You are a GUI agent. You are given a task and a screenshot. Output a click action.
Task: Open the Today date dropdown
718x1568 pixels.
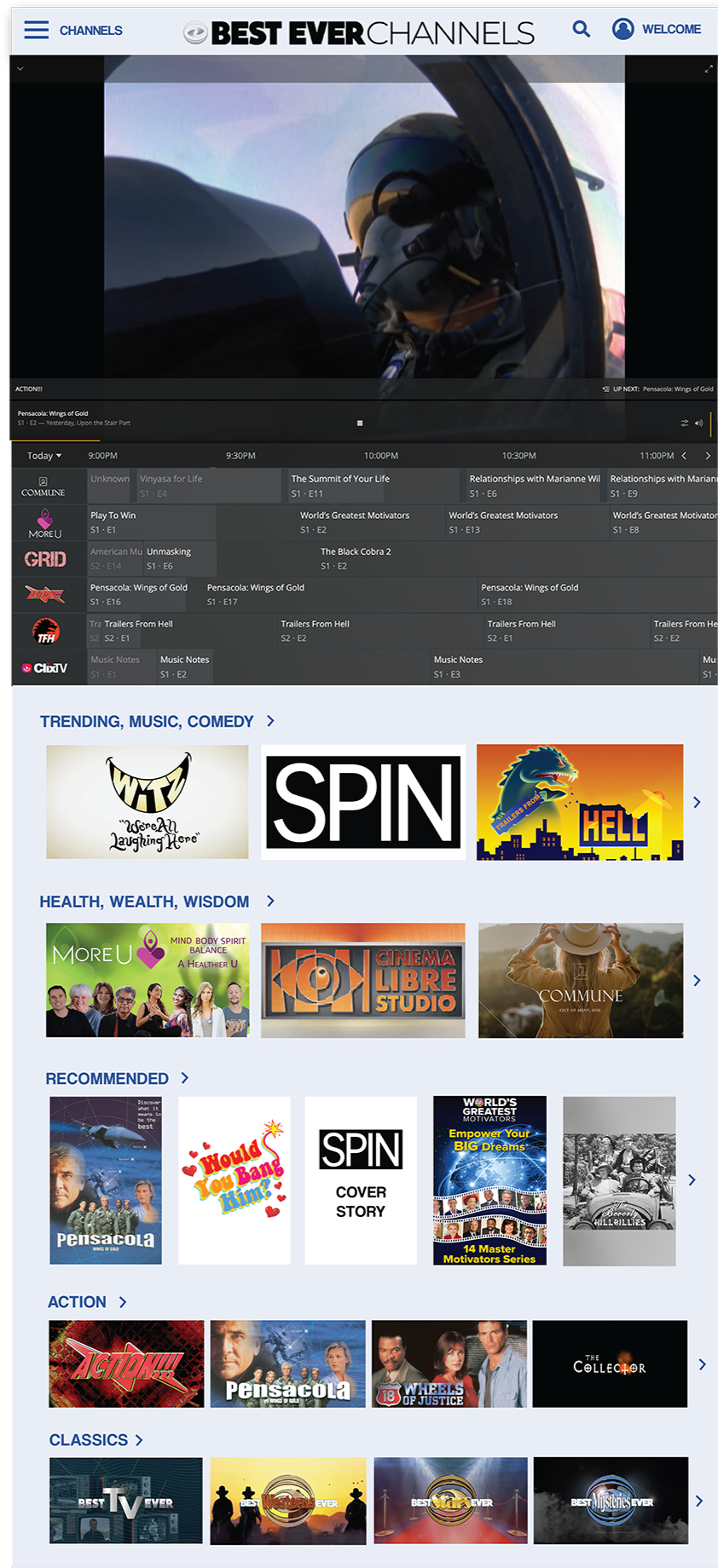[44, 456]
